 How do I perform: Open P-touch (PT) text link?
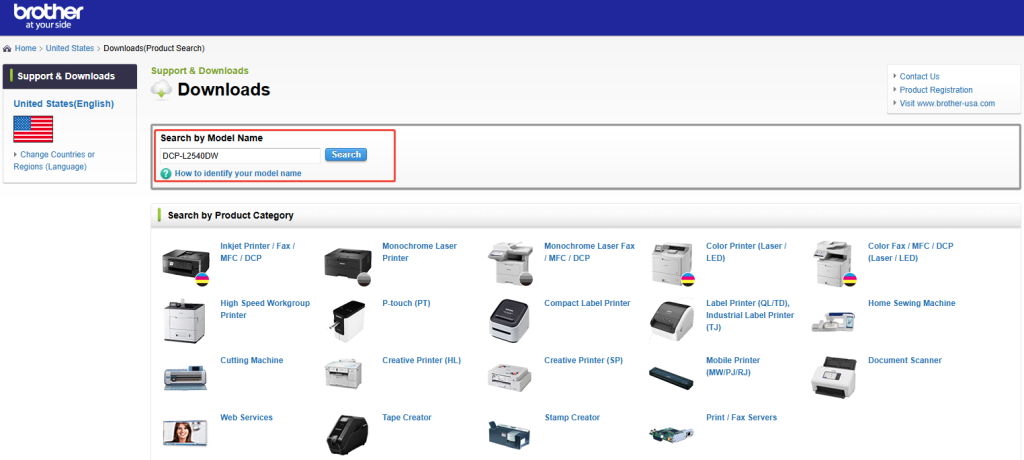click(406, 303)
